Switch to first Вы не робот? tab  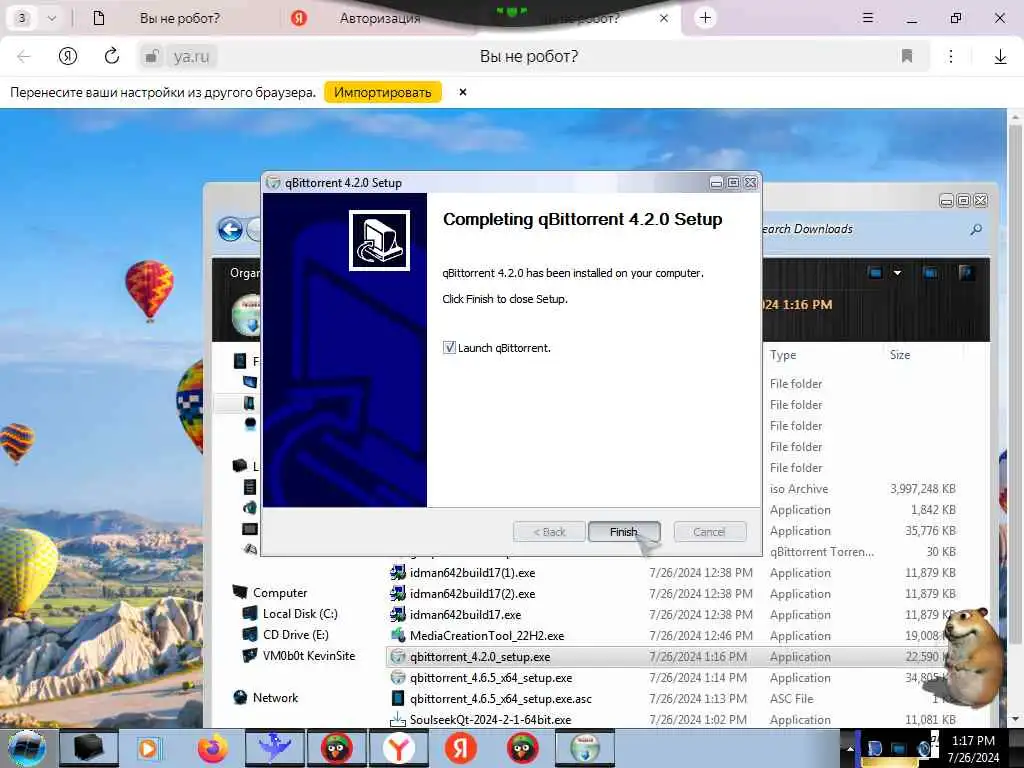180,18
